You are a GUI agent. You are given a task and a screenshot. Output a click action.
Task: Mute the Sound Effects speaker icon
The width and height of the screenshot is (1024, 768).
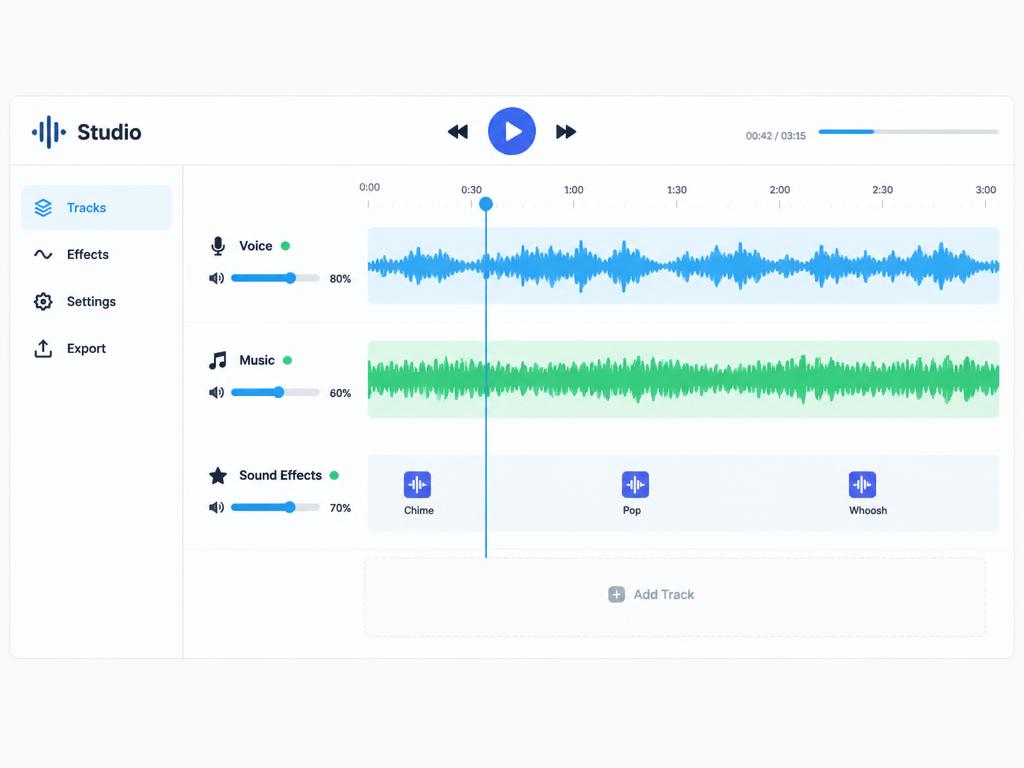[x=216, y=507]
